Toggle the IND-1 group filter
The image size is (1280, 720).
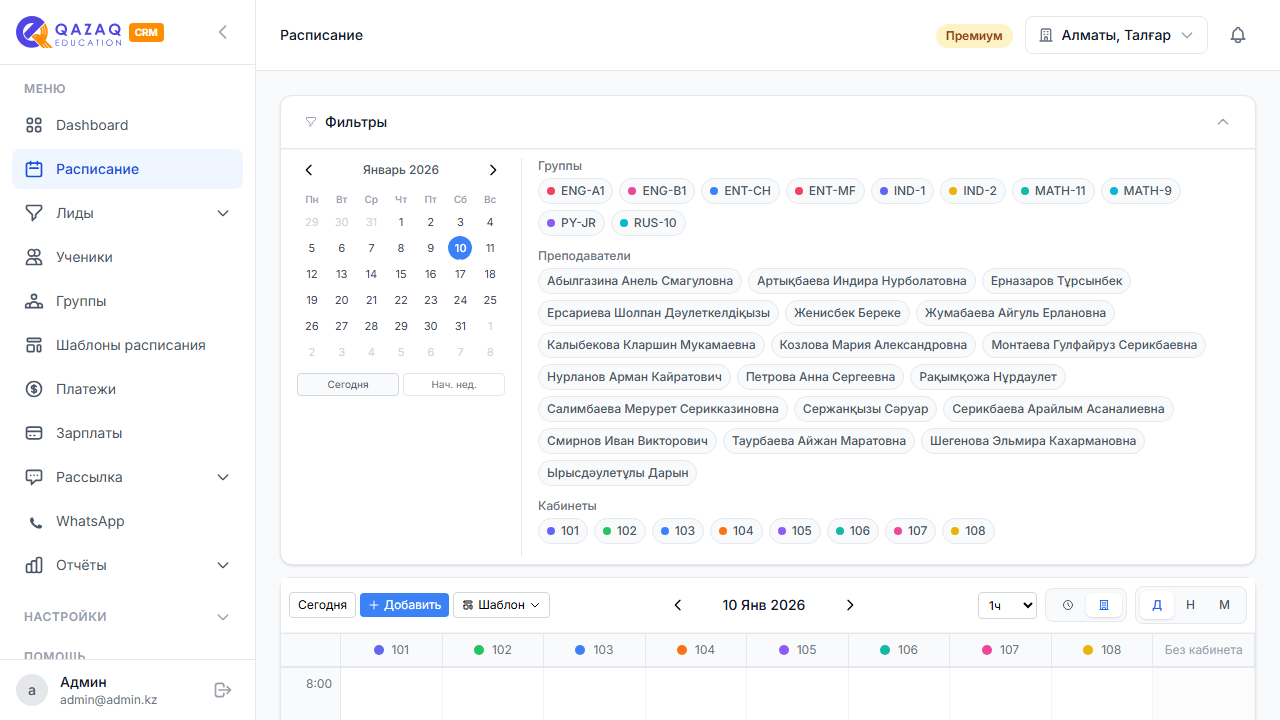tap(903, 191)
